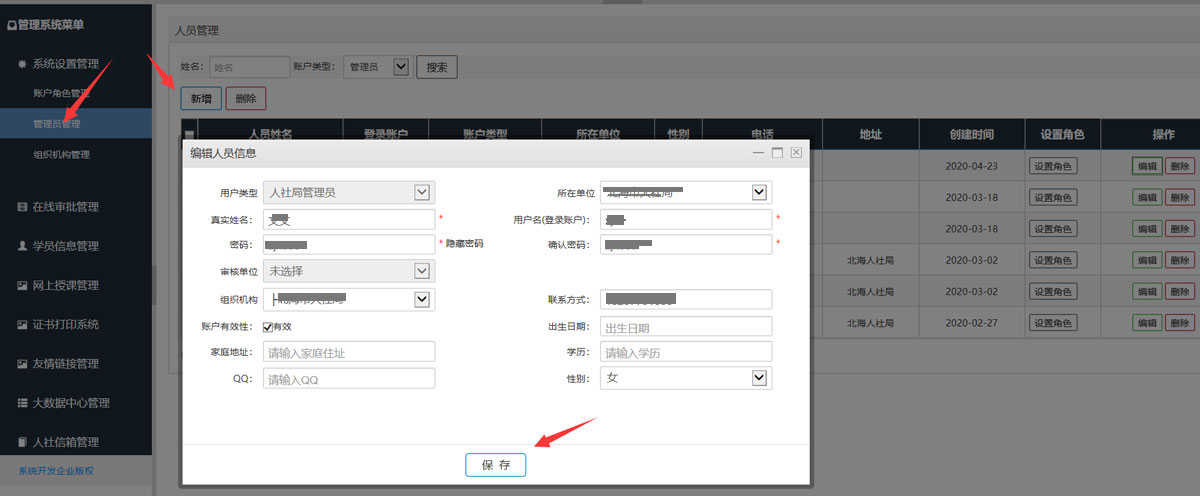Click the person icon for 学员信息管理
This screenshot has height=496, width=1200.
click(x=22, y=246)
